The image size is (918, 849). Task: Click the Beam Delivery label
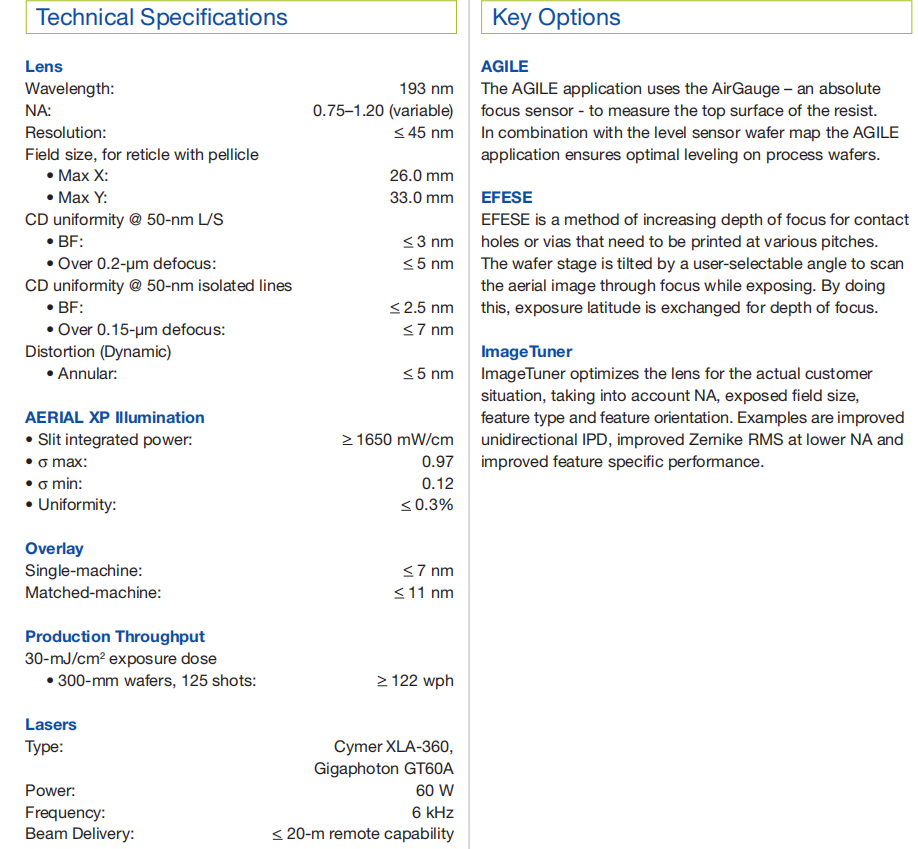click(80, 834)
